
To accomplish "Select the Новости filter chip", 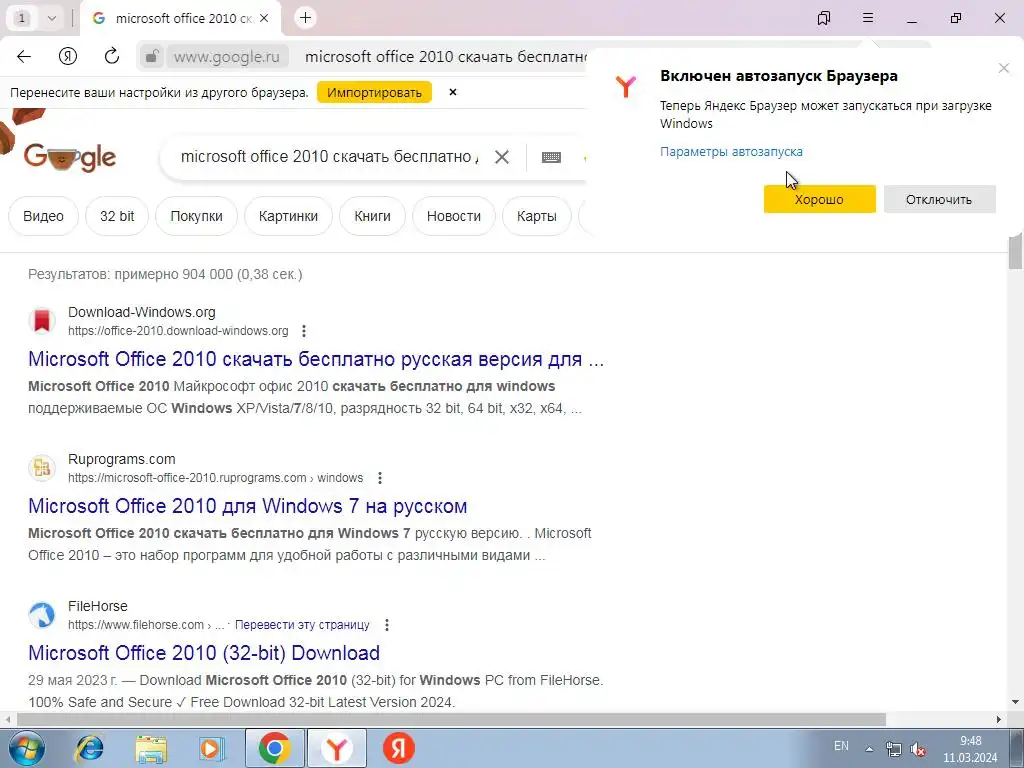I will click(454, 216).
